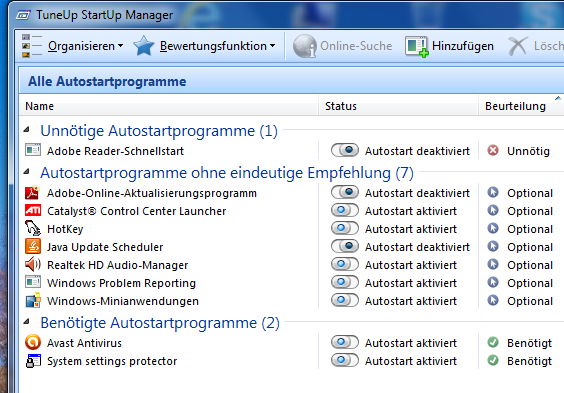Collapse Autostartprogramme ohne eindeutige Empfehlung group
The height and width of the screenshot is (393, 564).
point(27,172)
